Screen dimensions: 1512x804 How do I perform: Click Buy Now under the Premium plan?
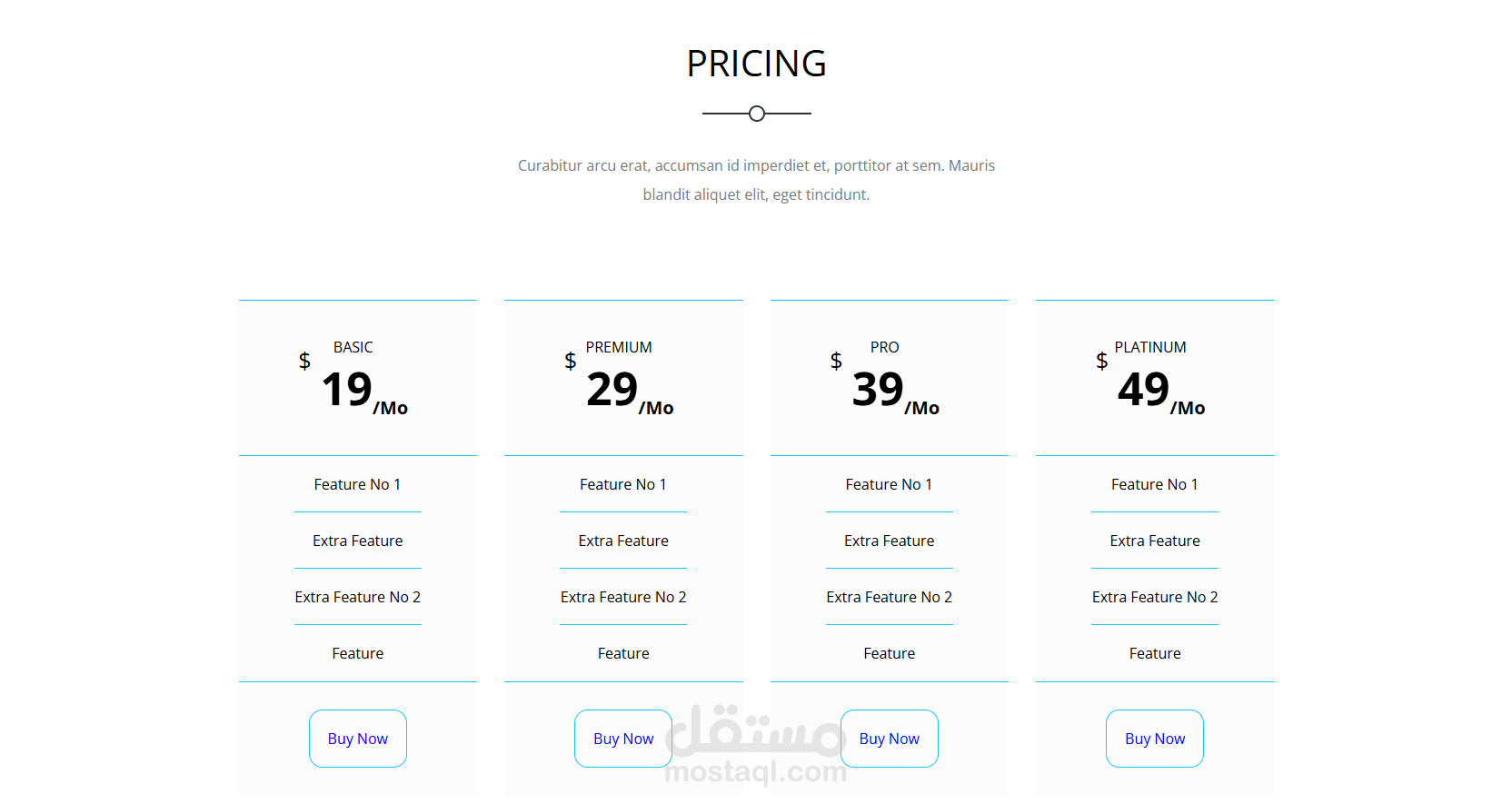coord(622,739)
